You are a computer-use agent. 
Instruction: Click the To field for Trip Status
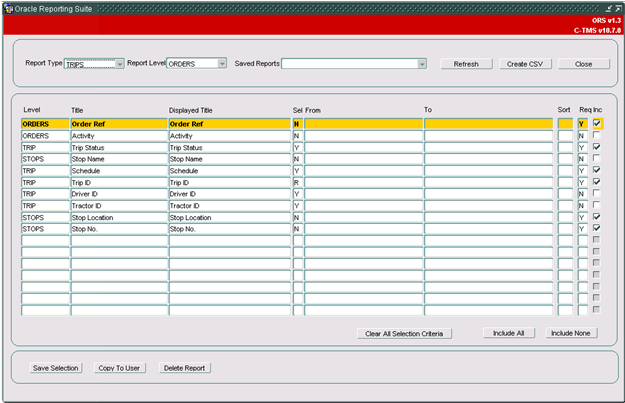pyautogui.click(x=488, y=147)
